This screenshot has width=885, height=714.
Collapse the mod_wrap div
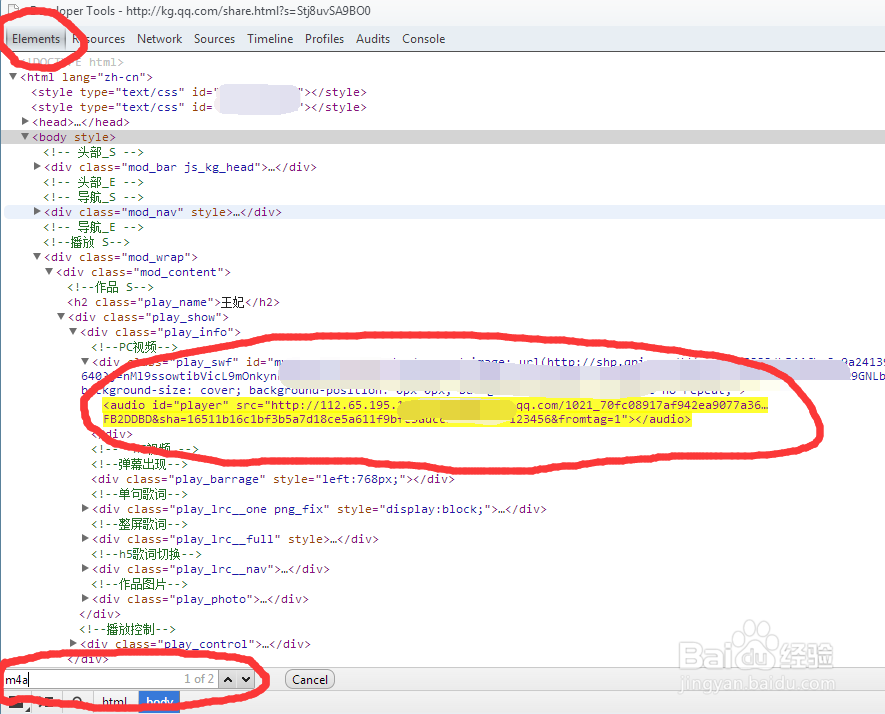(37, 257)
